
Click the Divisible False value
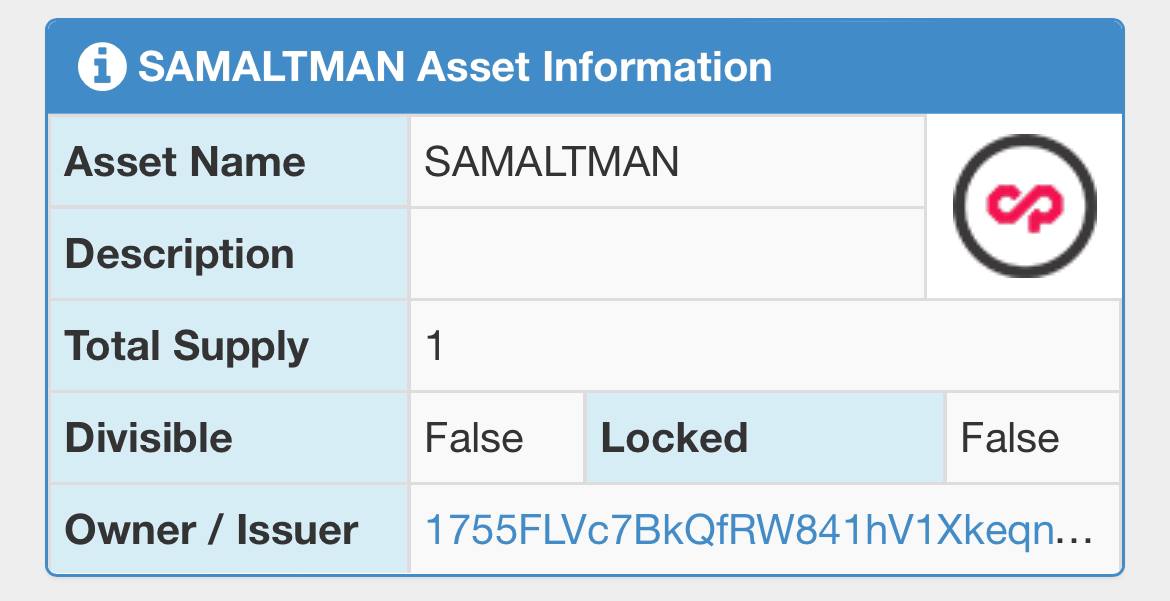point(474,438)
